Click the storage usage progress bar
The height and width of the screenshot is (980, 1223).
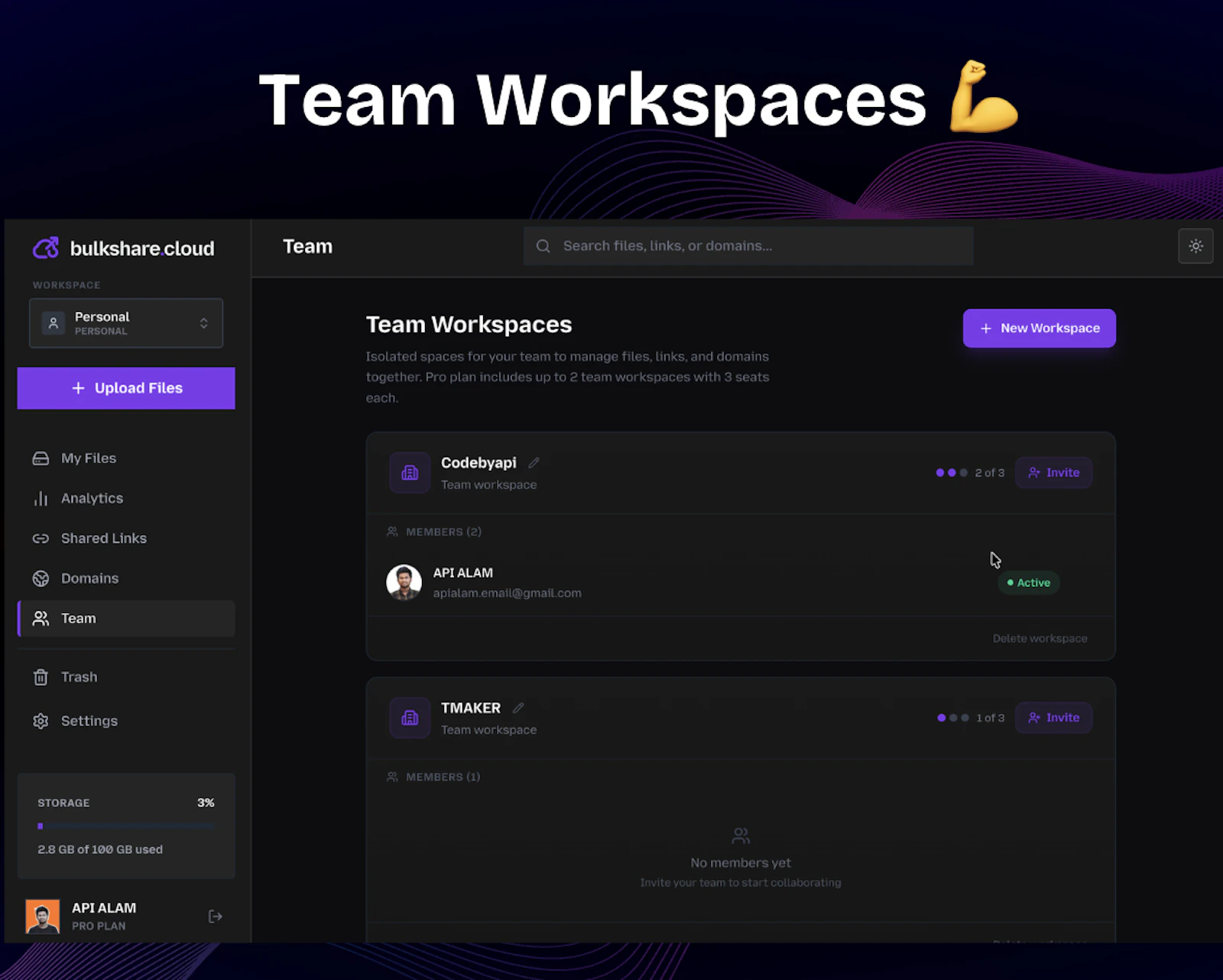tap(126, 826)
